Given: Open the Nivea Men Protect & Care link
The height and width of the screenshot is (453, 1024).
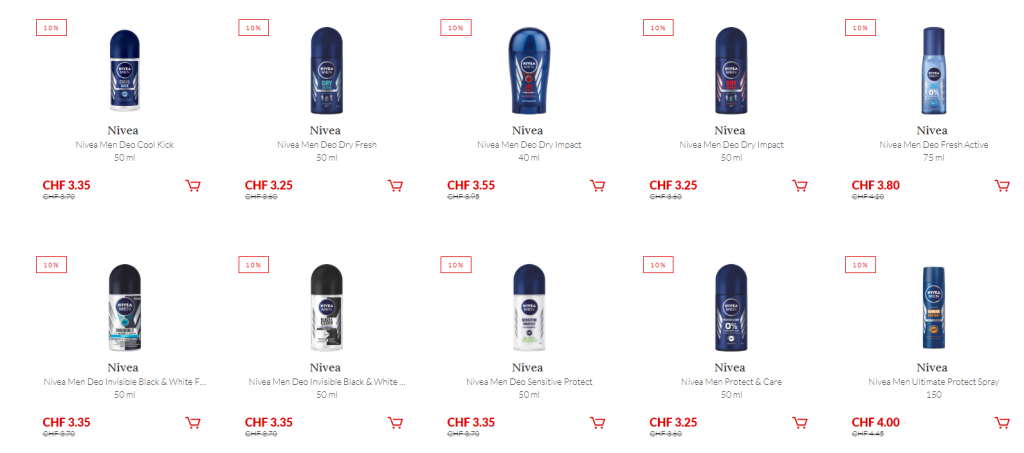Looking at the screenshot, I should 731,382.
